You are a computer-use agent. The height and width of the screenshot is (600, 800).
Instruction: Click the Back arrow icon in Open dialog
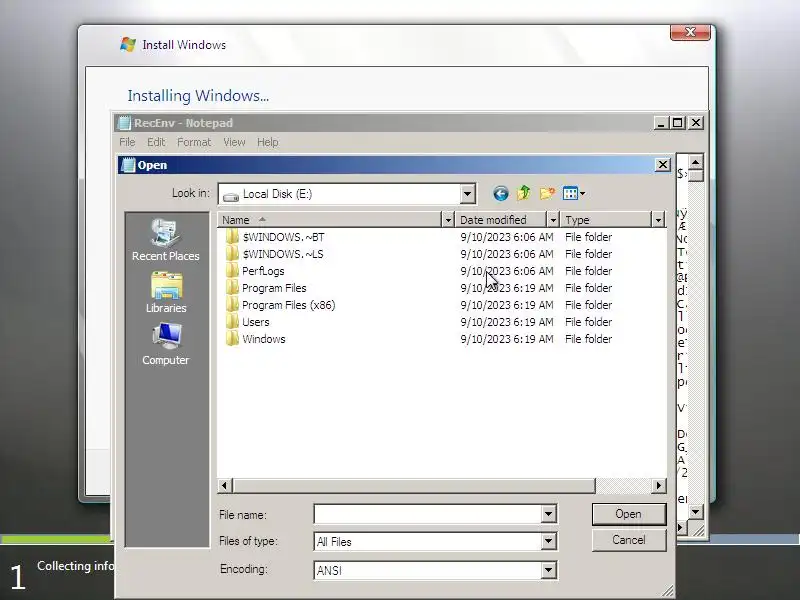click(x=501, y=193)
